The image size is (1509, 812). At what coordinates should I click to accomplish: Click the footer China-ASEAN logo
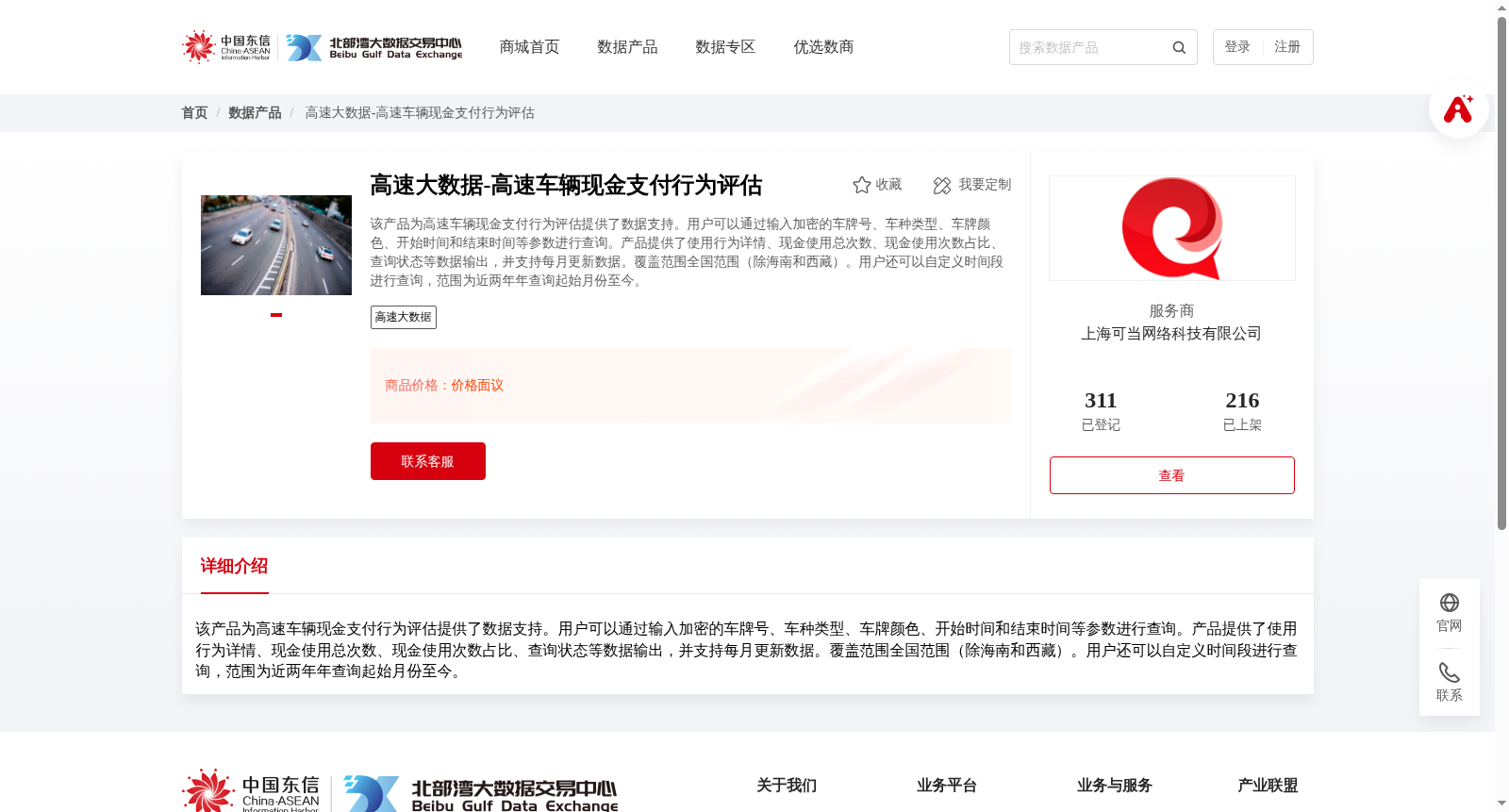251,791
